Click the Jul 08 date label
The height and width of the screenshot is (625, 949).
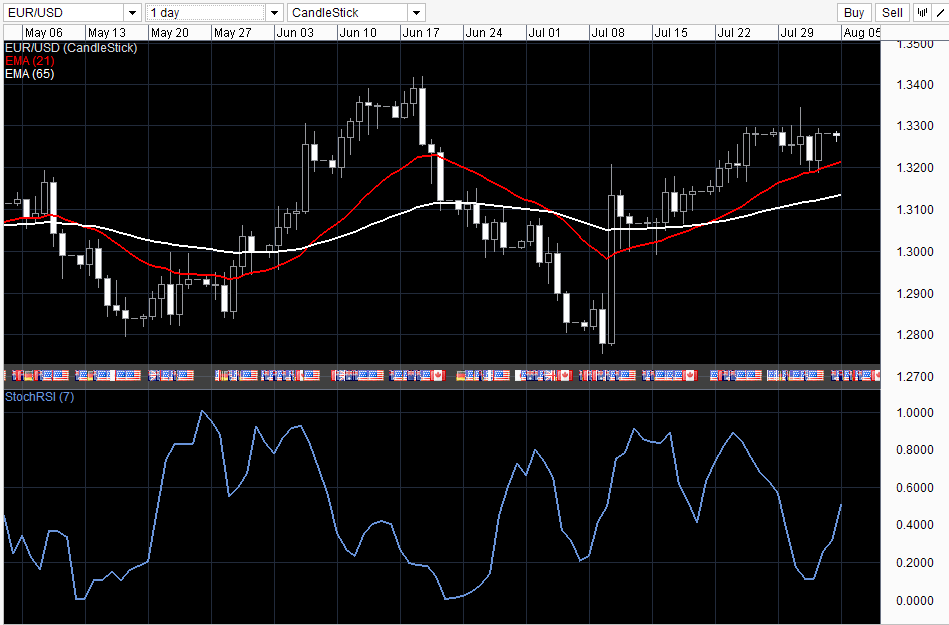click(608, 33)
